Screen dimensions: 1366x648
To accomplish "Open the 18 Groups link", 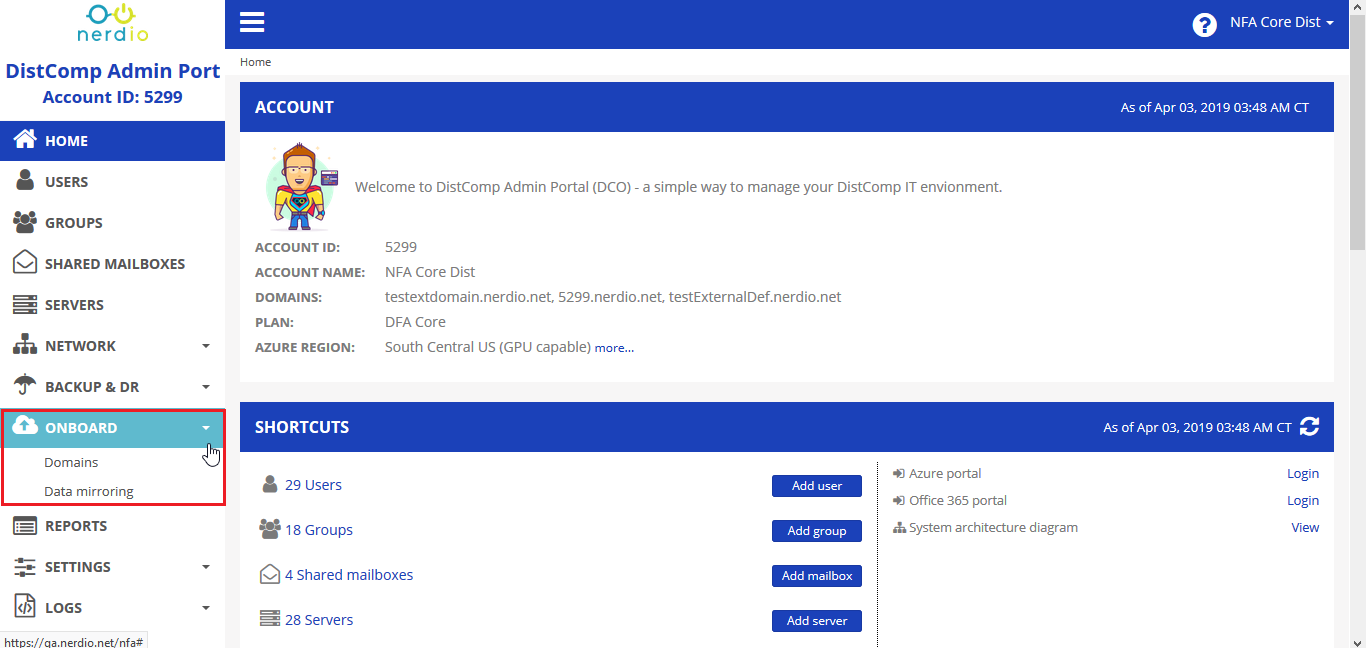I will 319,530.
